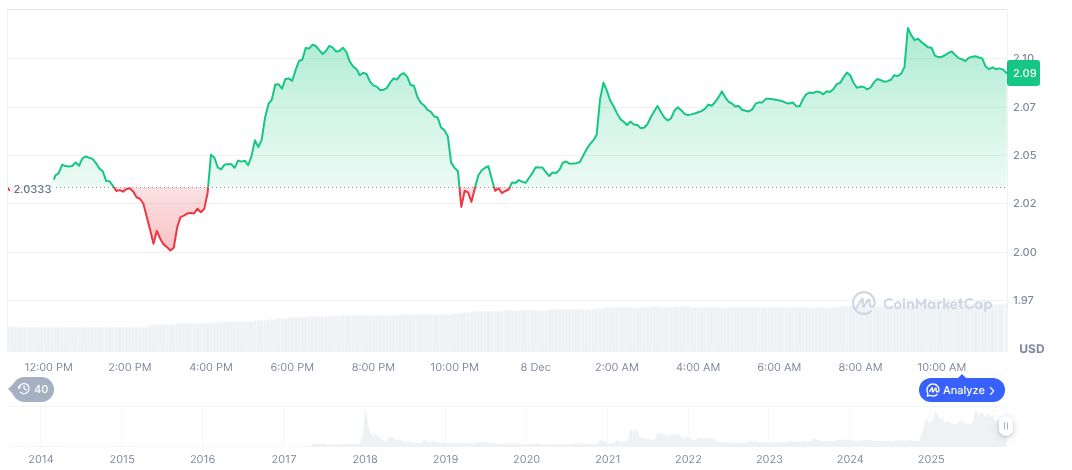Select the 8 Dec date marker on time axis
1072x470 pixels.
(535, 367)
